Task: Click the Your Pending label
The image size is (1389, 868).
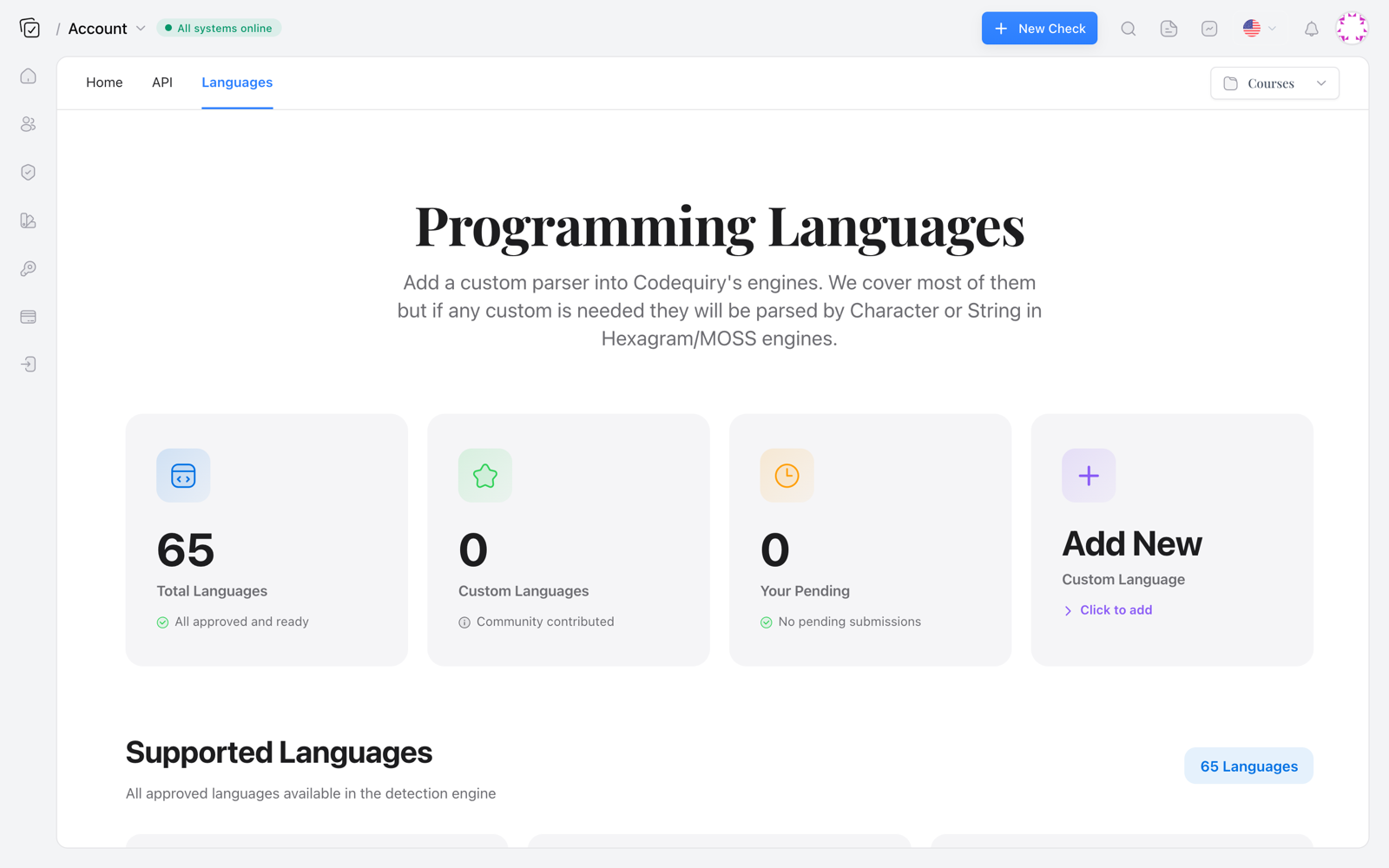Action: click(805, 591)
